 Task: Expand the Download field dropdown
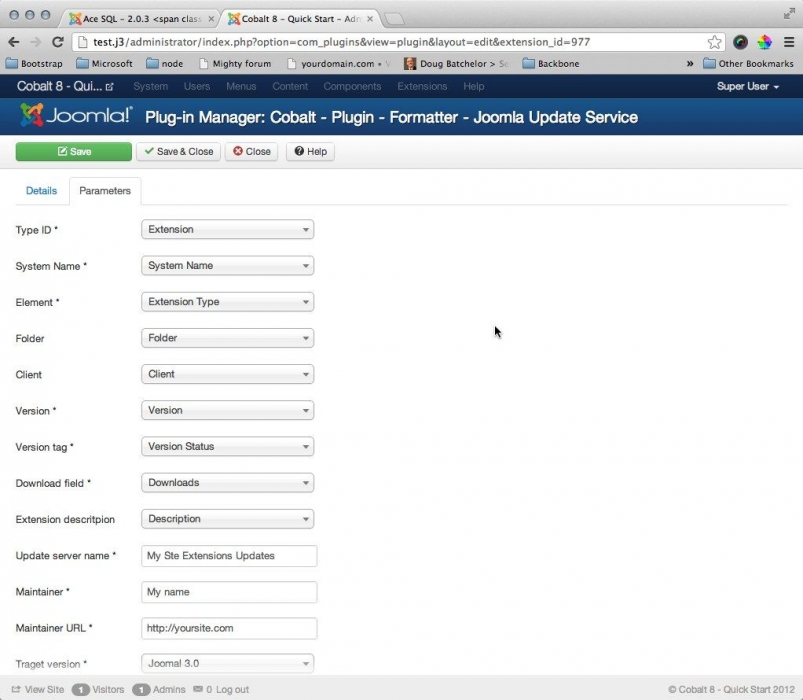(228, 483)
